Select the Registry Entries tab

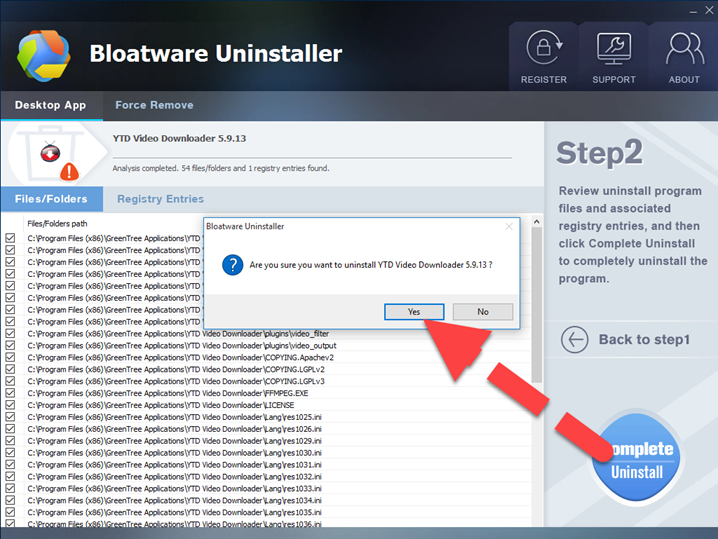(x=160, y=199)
